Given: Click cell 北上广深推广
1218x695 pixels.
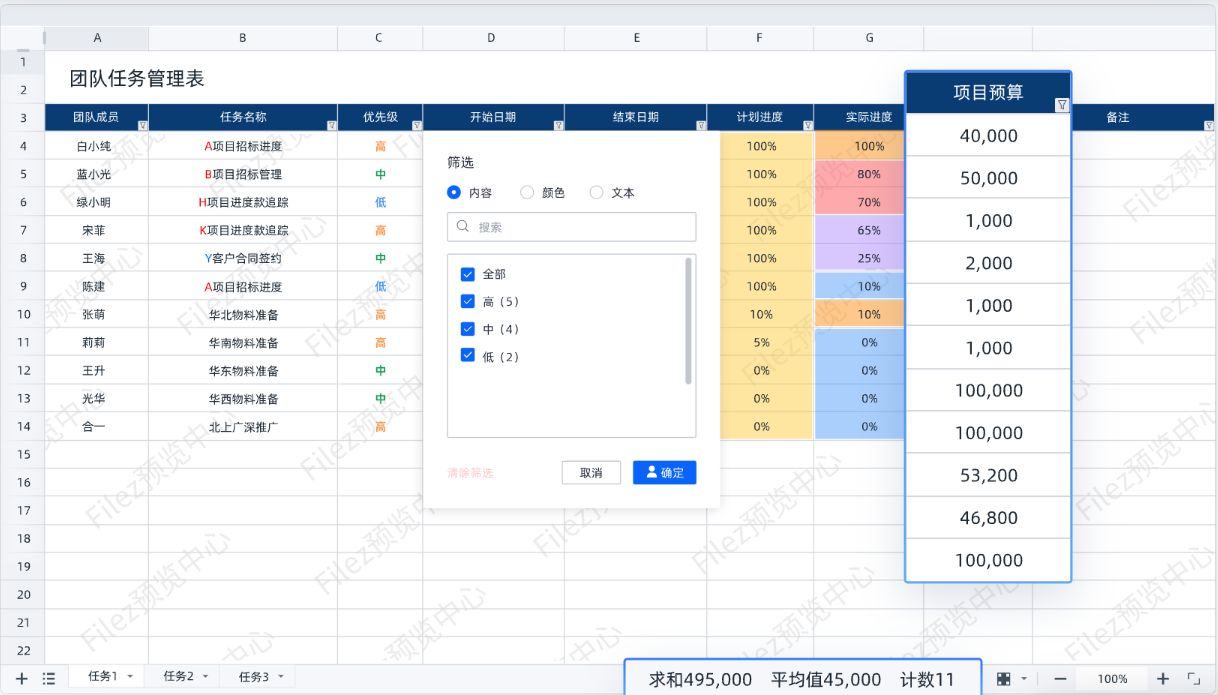Looking at the screenshot, I should pyautogui.click(x=243, y=426).
